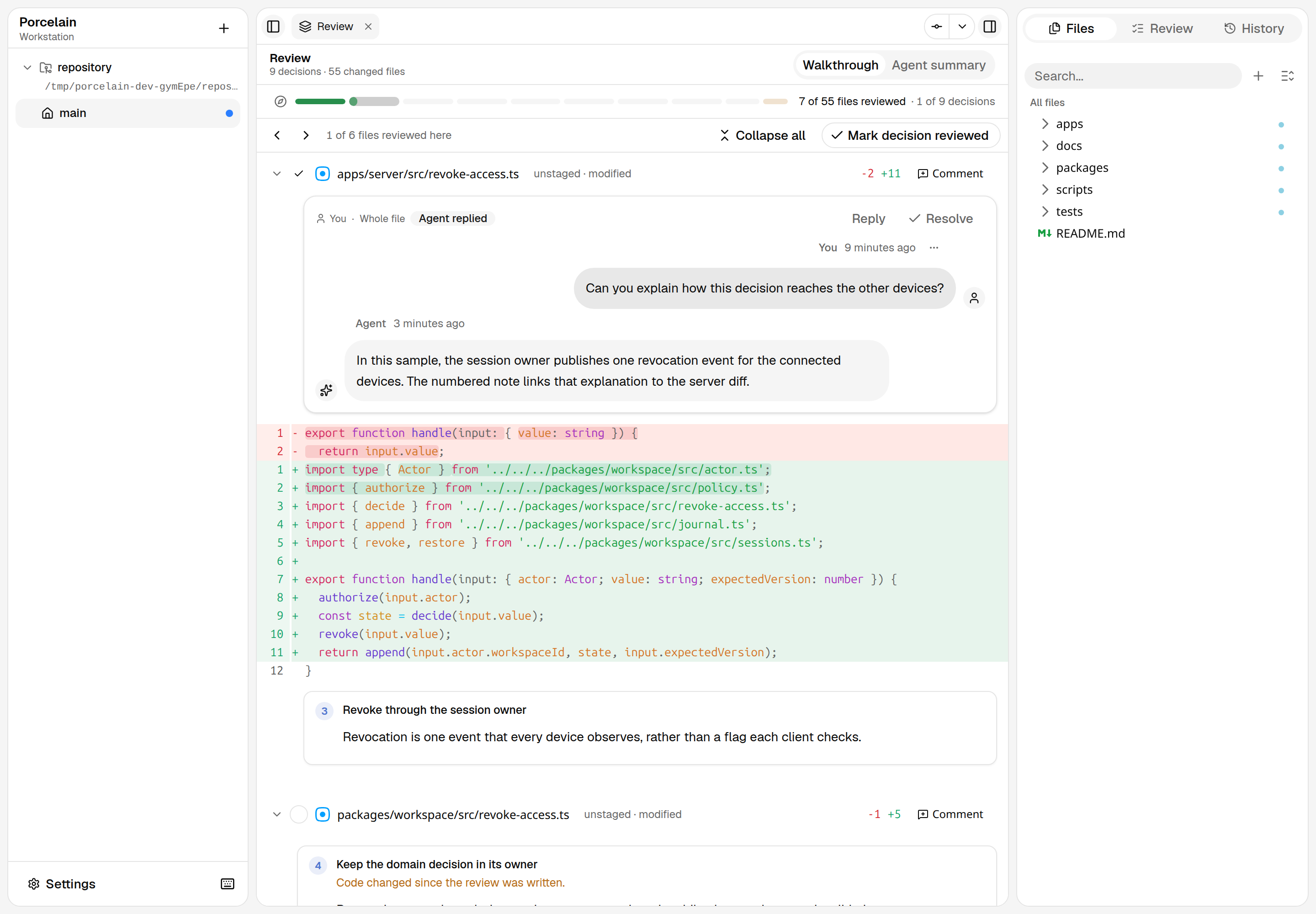Open Settings
Screen dimensions: 1316x914
click(62, 884)
